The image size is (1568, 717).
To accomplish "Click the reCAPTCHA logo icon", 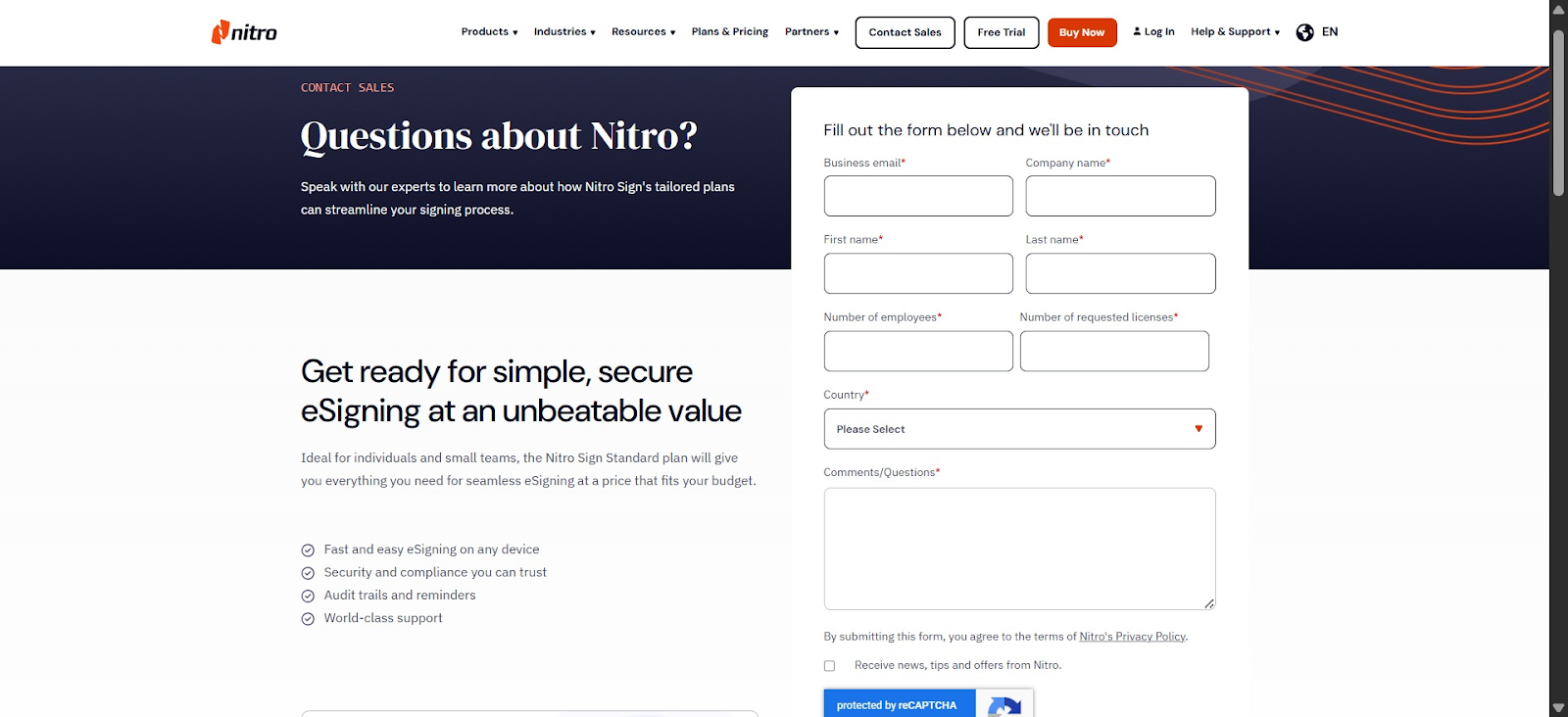I will click(1004, 706).
